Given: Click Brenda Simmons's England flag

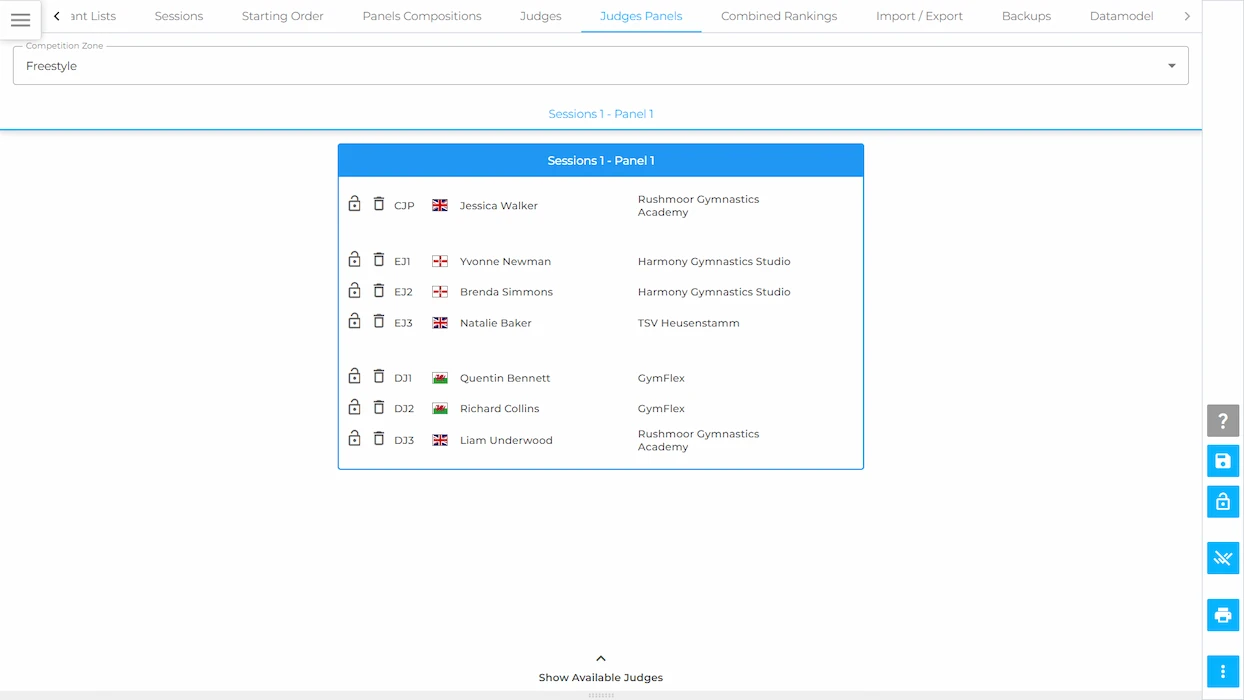Looking at the screenshot, I should (x=440, y=292).
